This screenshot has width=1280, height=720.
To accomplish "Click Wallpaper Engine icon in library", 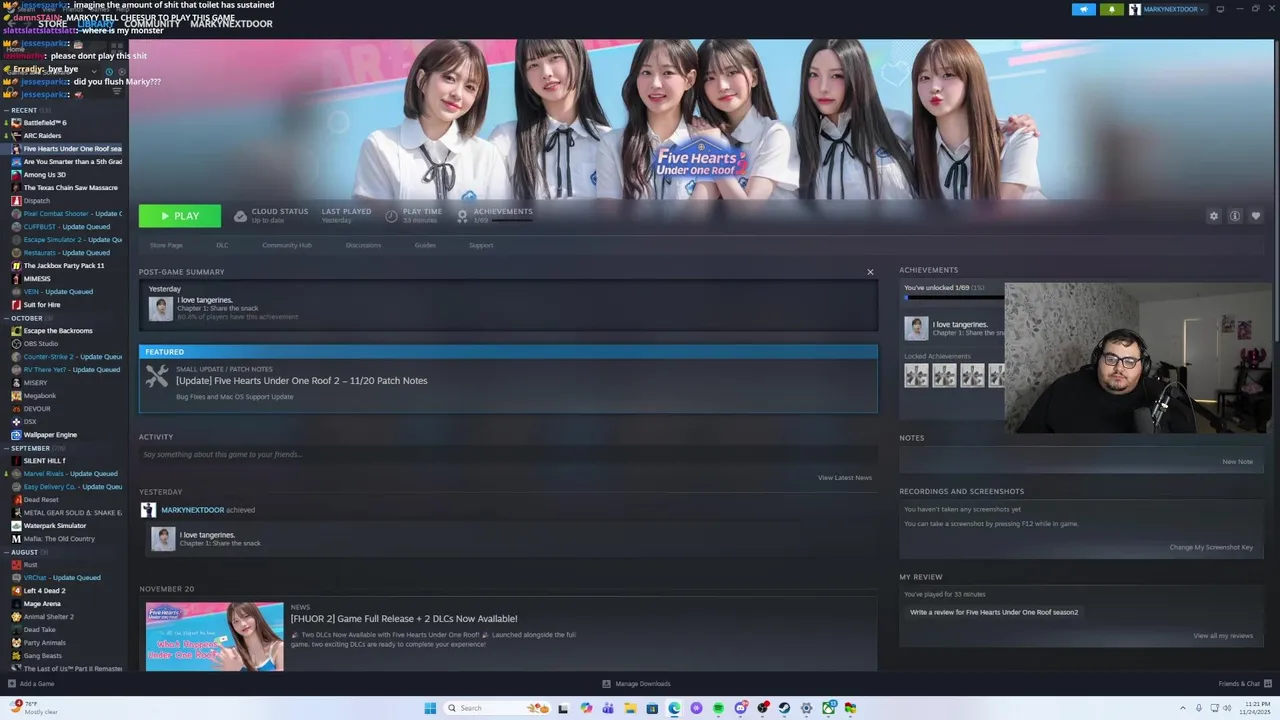I will [16, 435].
